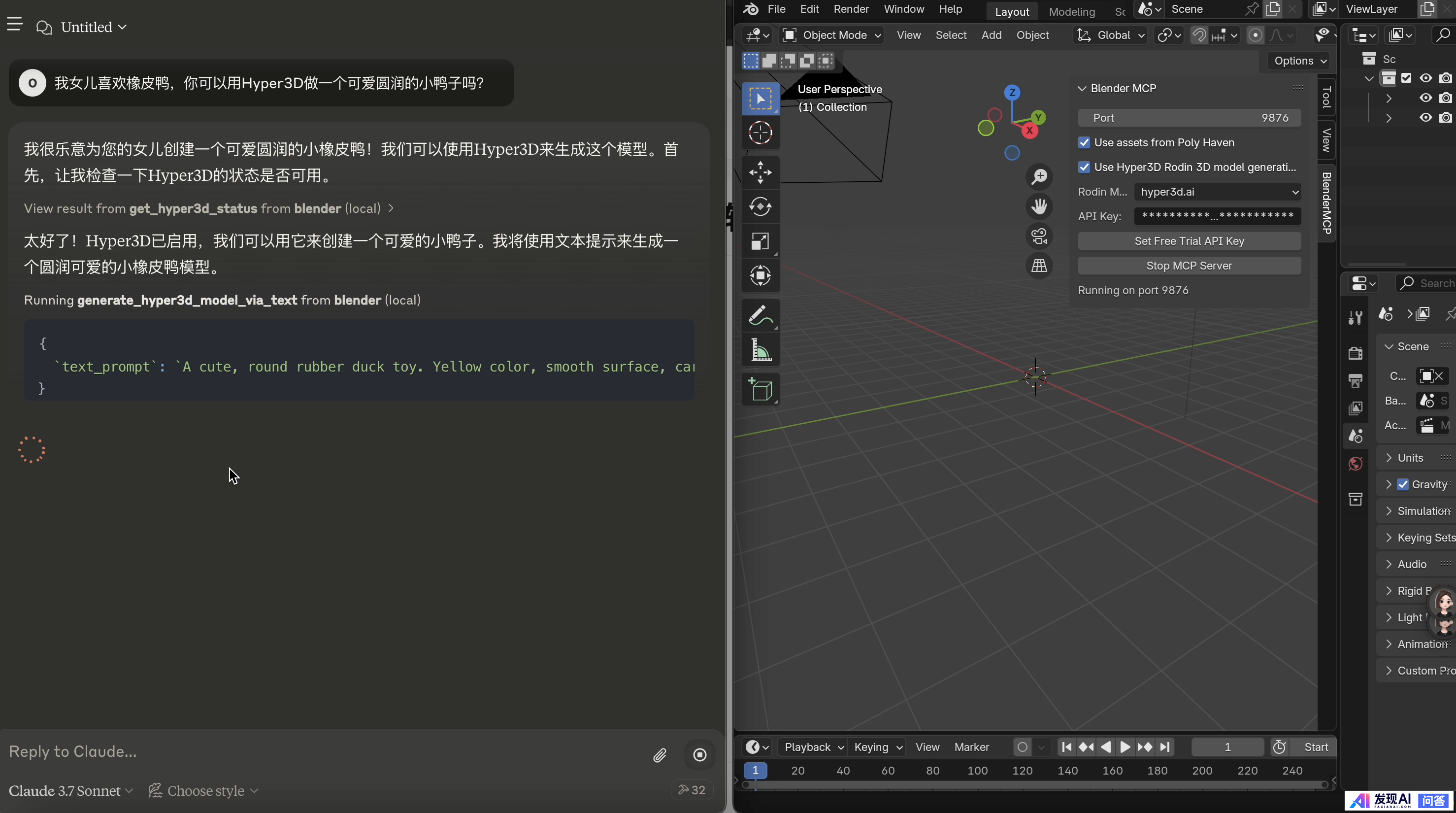Select the Annotate tool

coord(760,315)
